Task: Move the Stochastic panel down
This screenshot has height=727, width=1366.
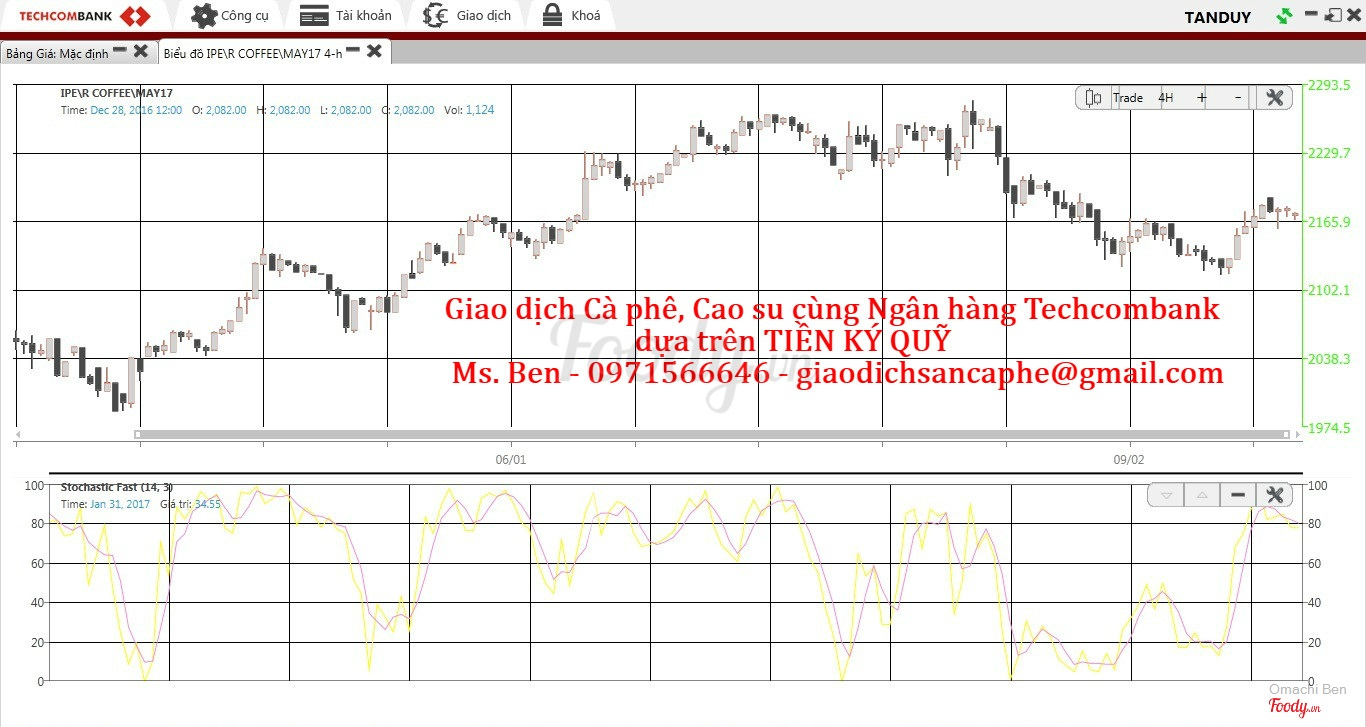Action: pyautogui.click(x=1166, y=495)
